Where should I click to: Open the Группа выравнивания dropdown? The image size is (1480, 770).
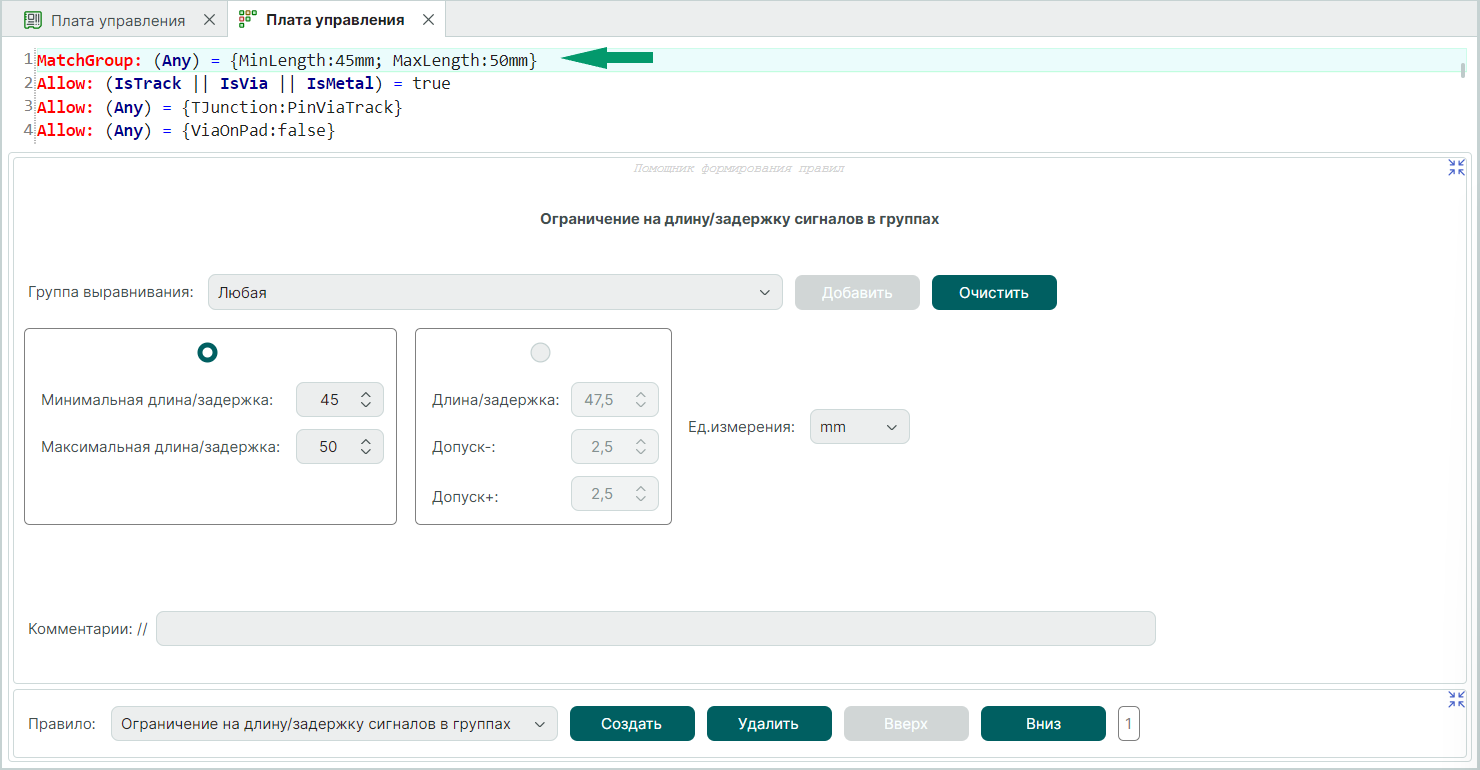pyautogui.click(x=495, y=293)
